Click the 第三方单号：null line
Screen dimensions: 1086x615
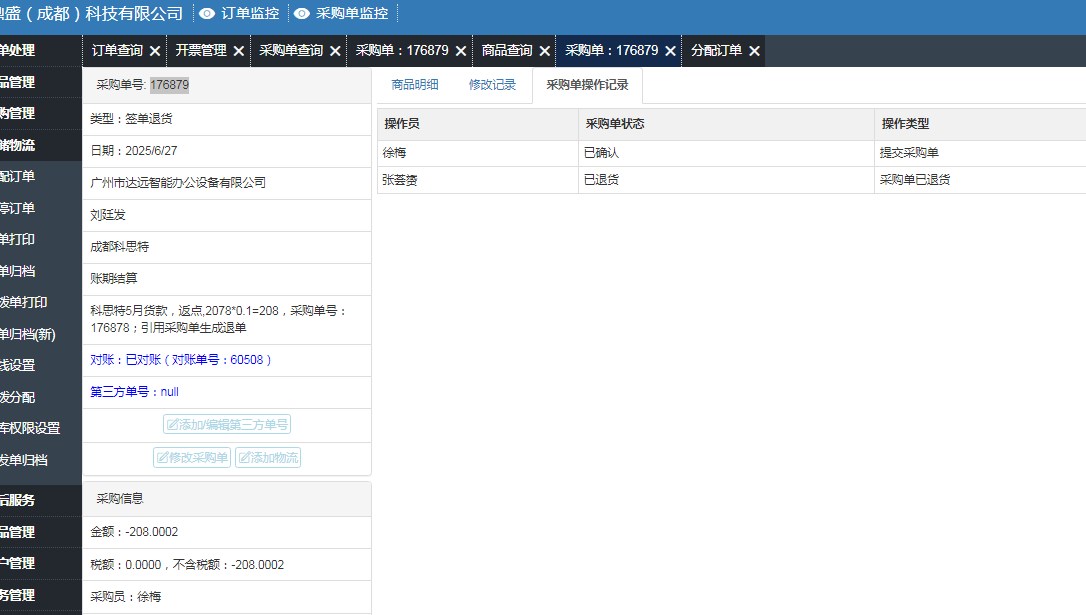134,392
